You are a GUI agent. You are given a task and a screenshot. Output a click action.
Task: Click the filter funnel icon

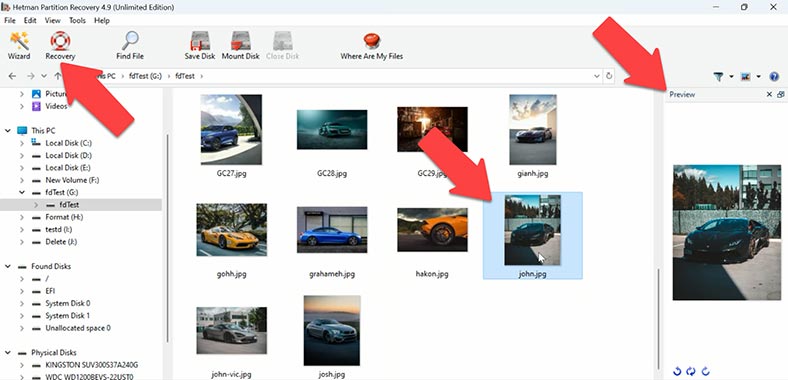(719, 76)
